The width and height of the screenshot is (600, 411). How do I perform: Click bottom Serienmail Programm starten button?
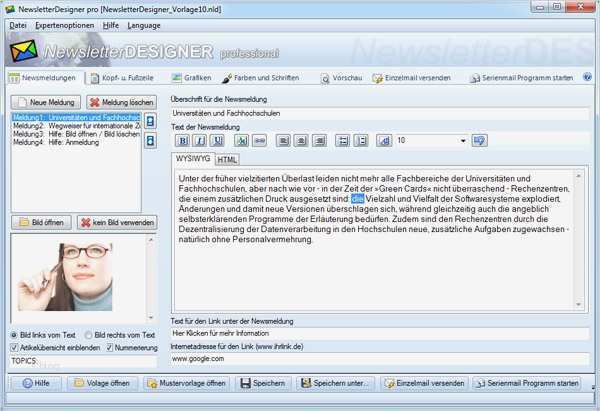[x=527, y=383]
